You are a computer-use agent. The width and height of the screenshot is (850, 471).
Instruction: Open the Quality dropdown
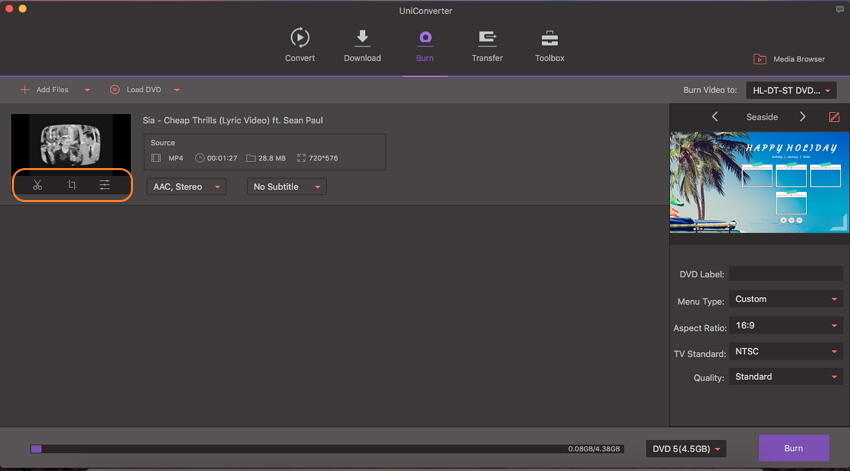tap(785, 377)
